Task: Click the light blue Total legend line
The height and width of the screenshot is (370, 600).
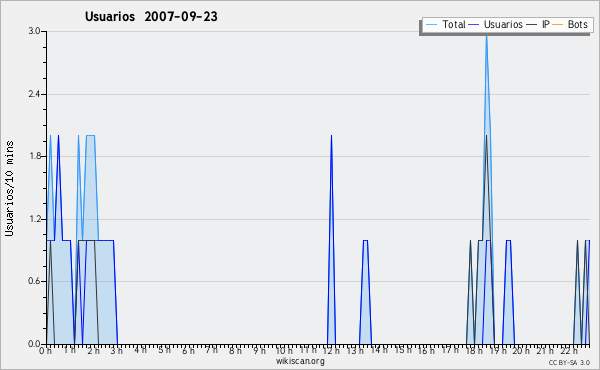Action: coord(431,25)
